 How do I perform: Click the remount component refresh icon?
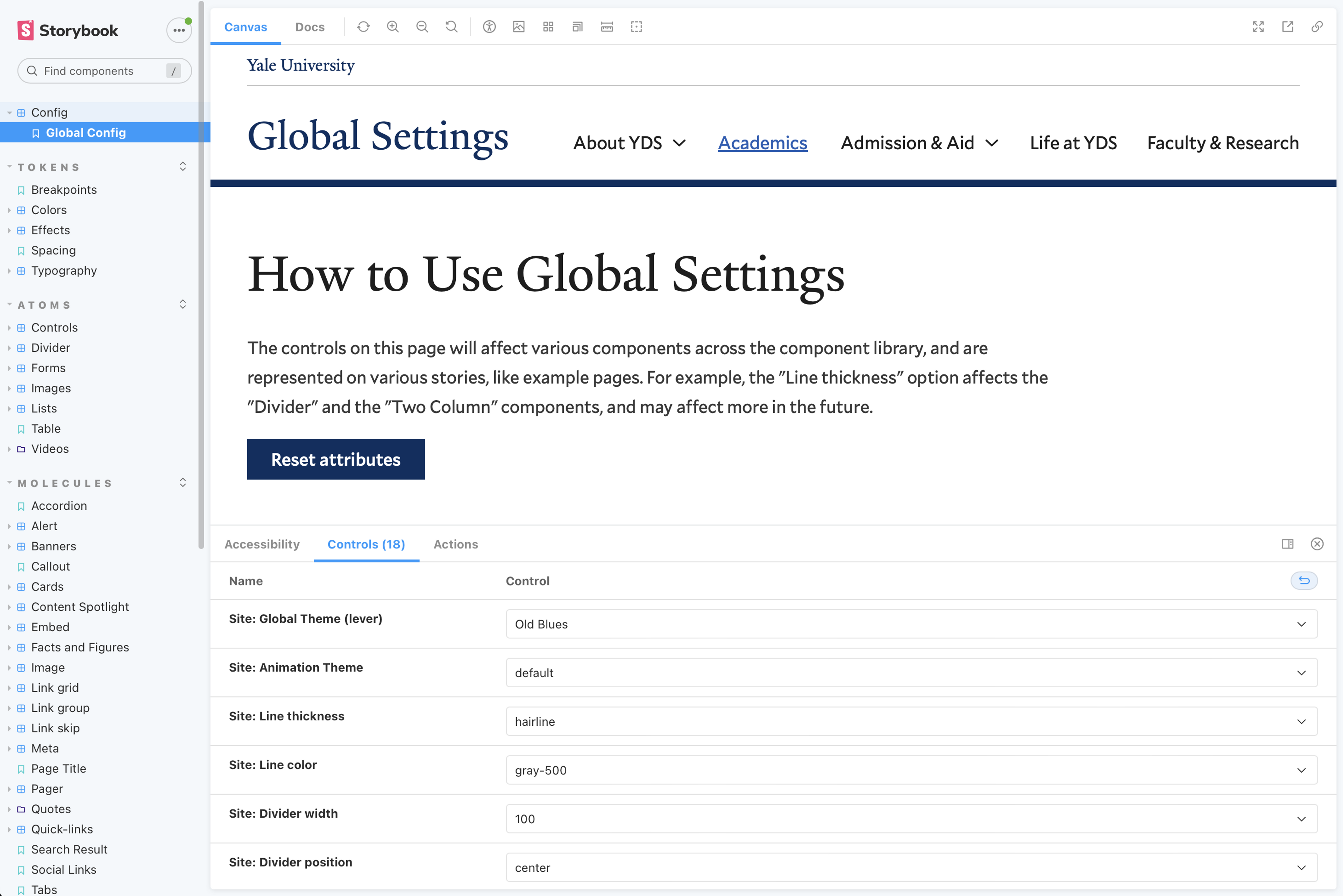click(x=363, y=27)
